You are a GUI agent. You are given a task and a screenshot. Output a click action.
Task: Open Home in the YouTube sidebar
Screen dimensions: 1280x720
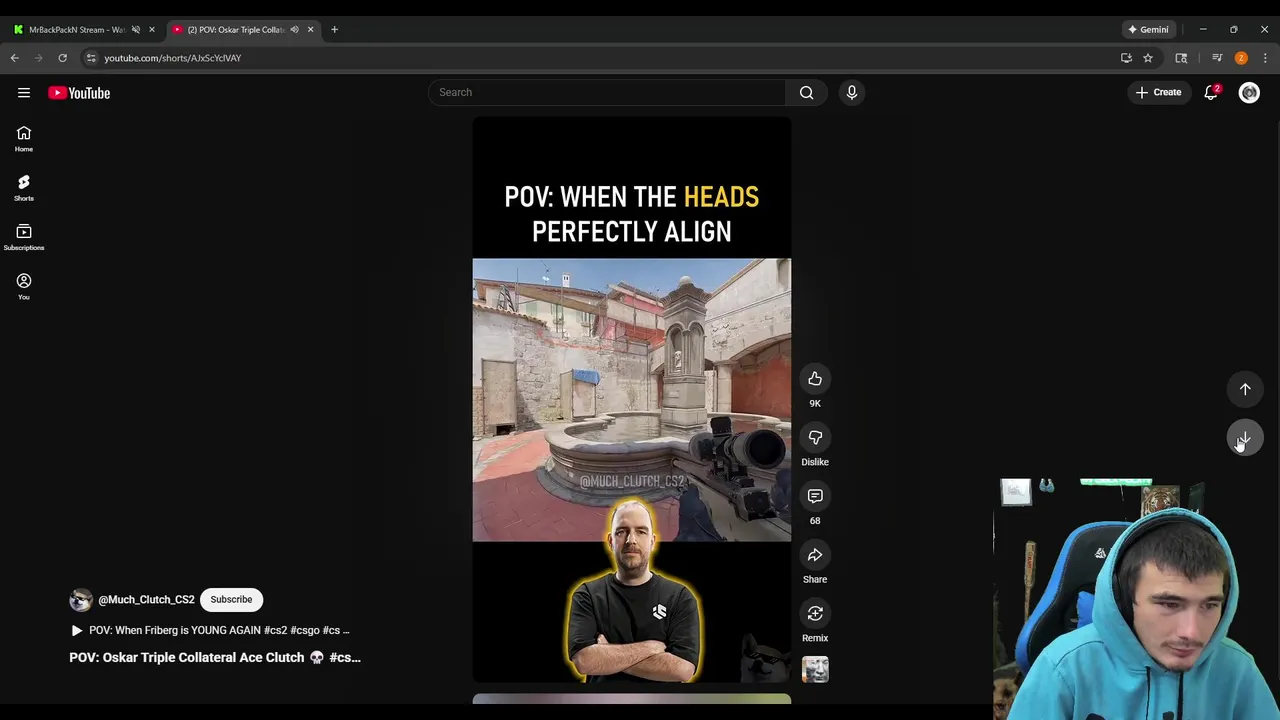pos(24,139)
